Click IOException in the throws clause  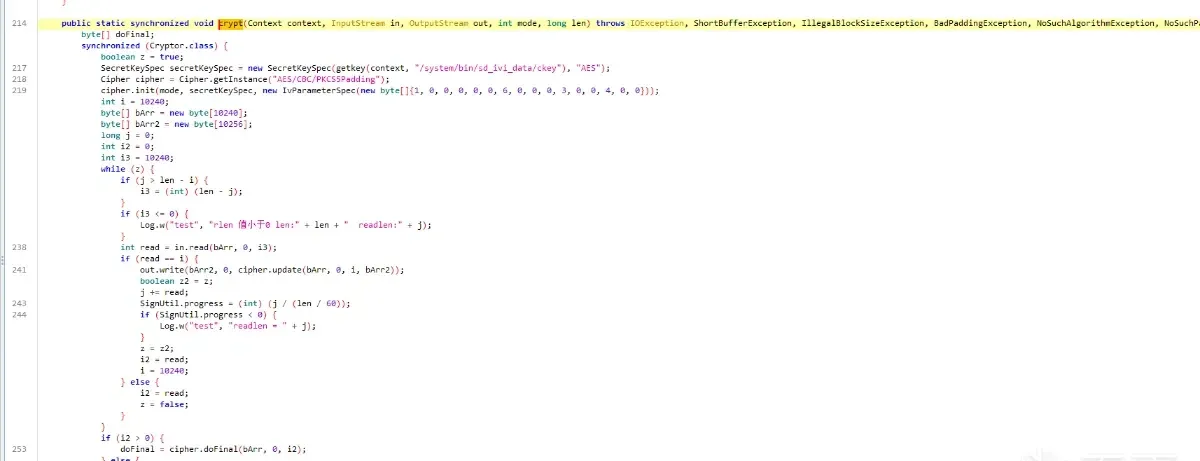click(658, 22)
